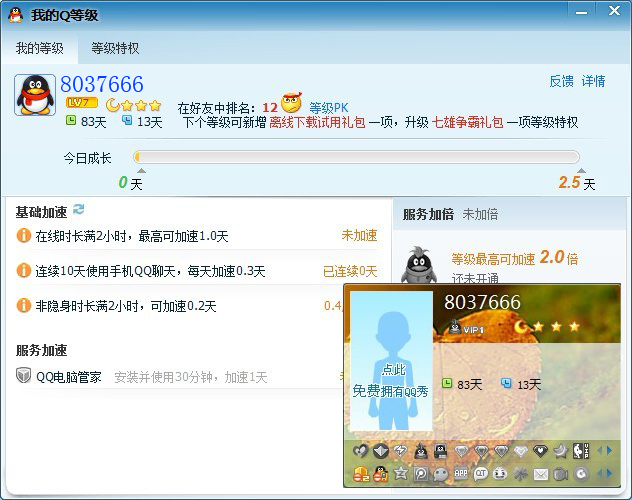Click 等级最高可加速 2.0 倍 text
This screenshot has height=500, width=632.
coord(514,258)
